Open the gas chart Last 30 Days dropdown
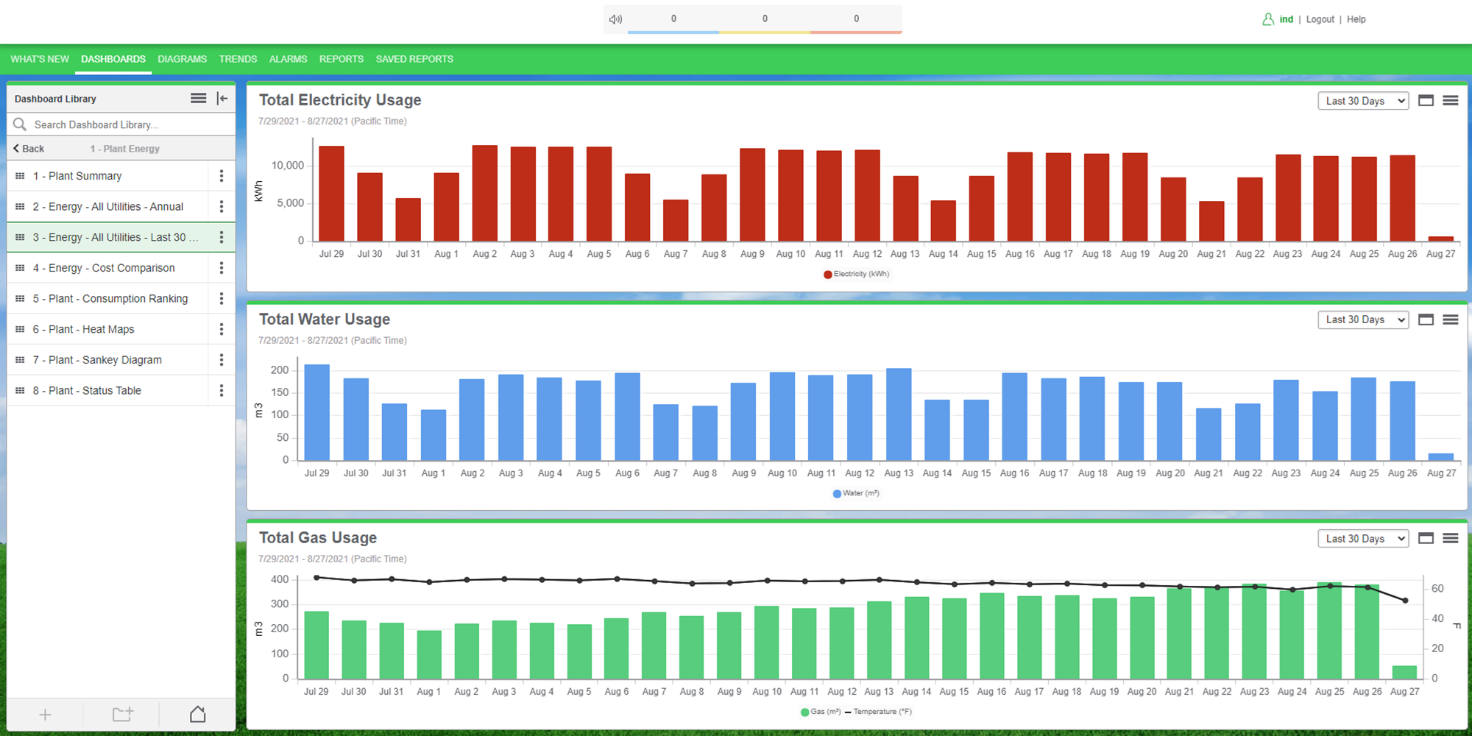Viewport: 1472px width, 736px height. click(x=1362, y=538)
